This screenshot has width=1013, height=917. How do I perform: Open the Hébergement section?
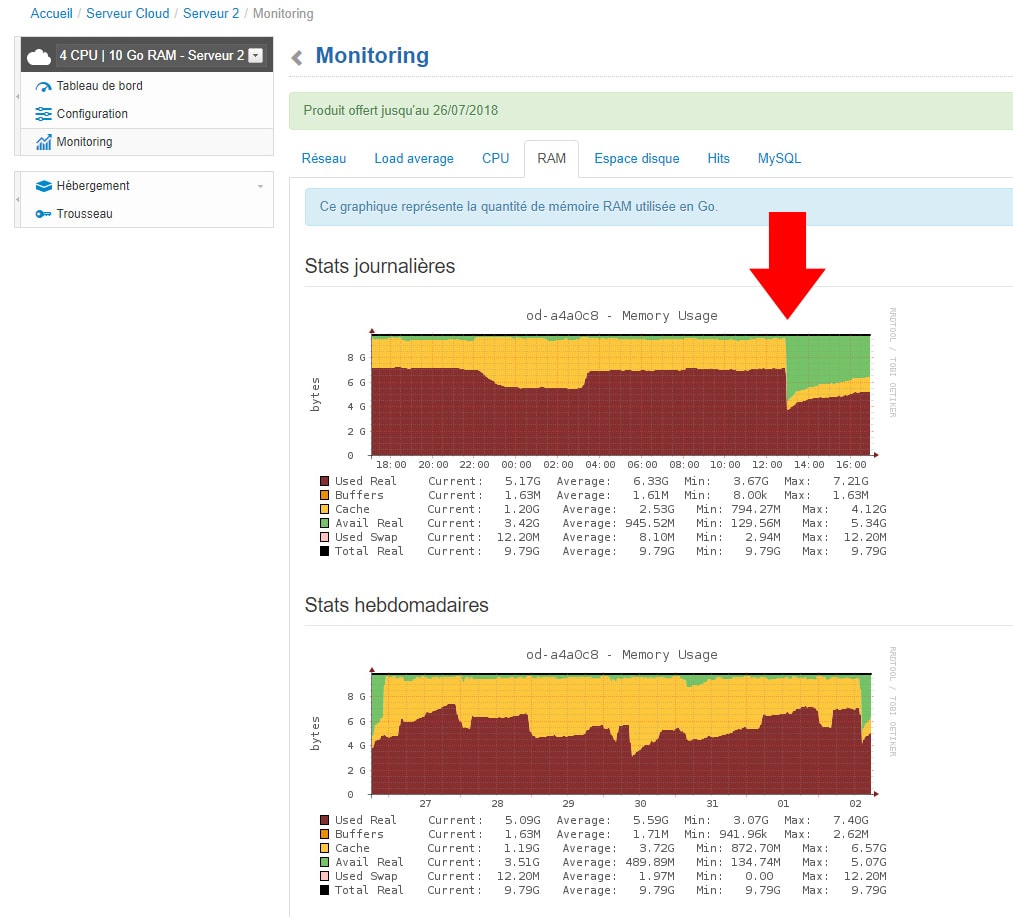pos(93,185)
